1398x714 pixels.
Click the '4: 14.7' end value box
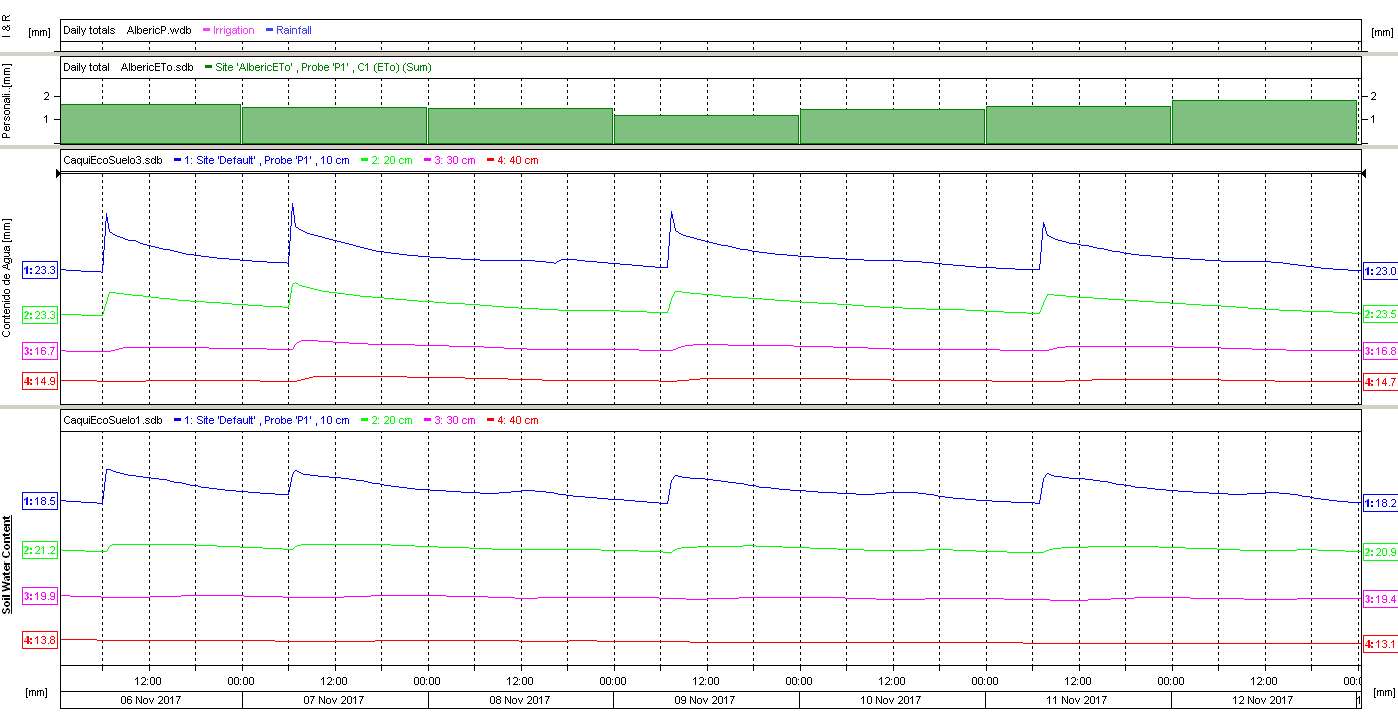coord(1380,382)
